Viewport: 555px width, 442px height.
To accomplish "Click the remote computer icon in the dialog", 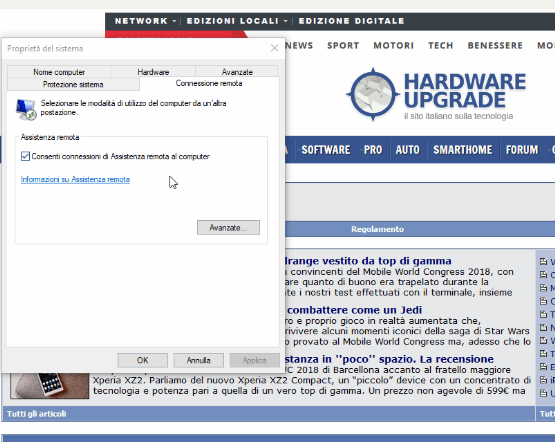I will [26, 109].
